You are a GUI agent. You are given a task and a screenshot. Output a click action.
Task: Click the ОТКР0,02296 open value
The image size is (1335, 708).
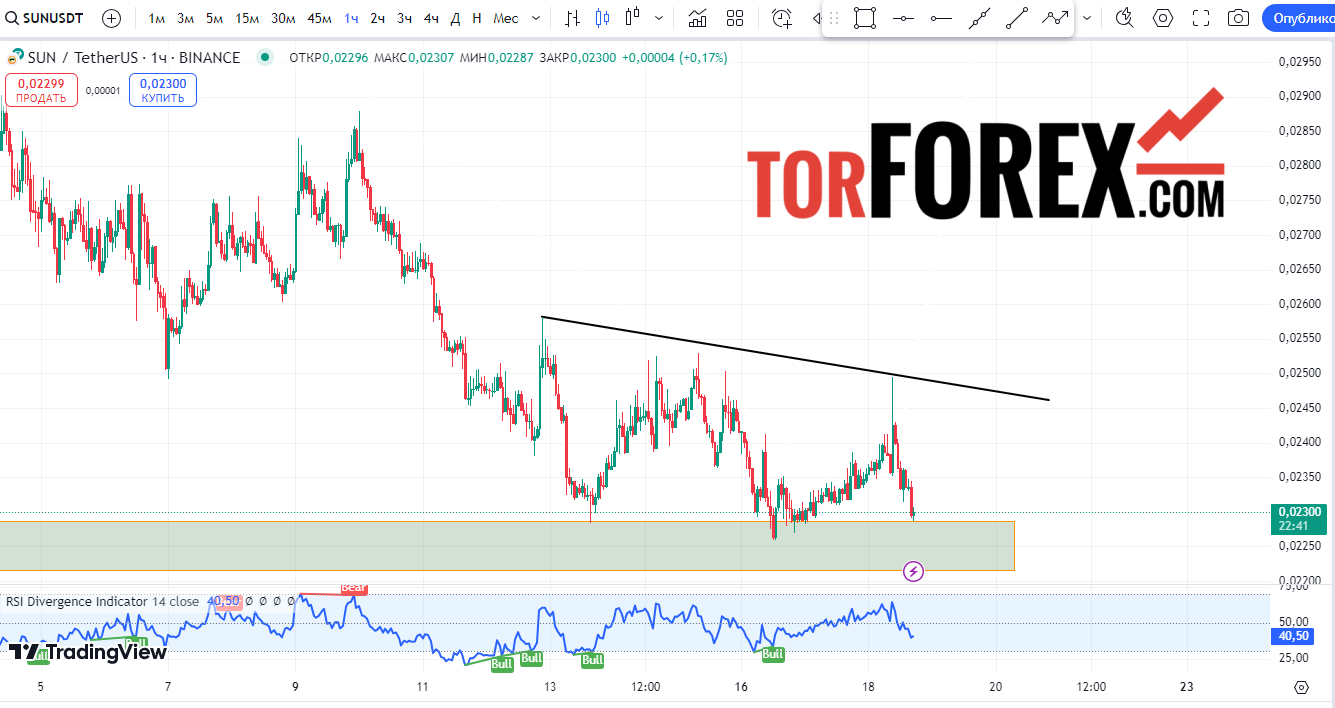point(329,58)
